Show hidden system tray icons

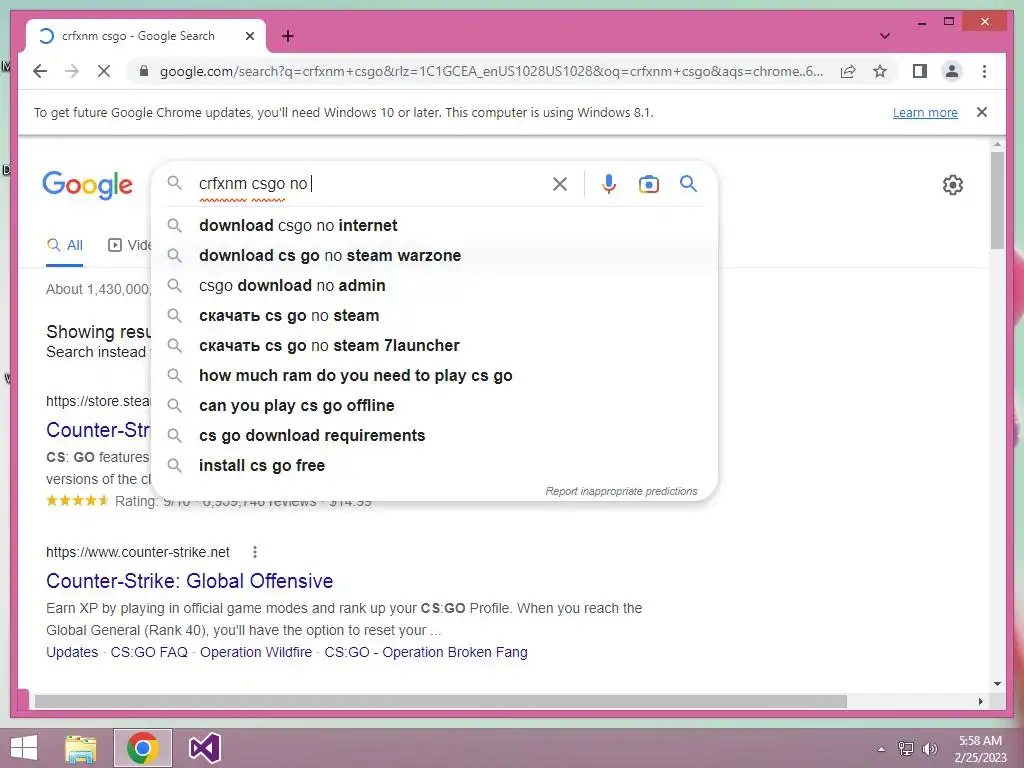pos(881,749)
